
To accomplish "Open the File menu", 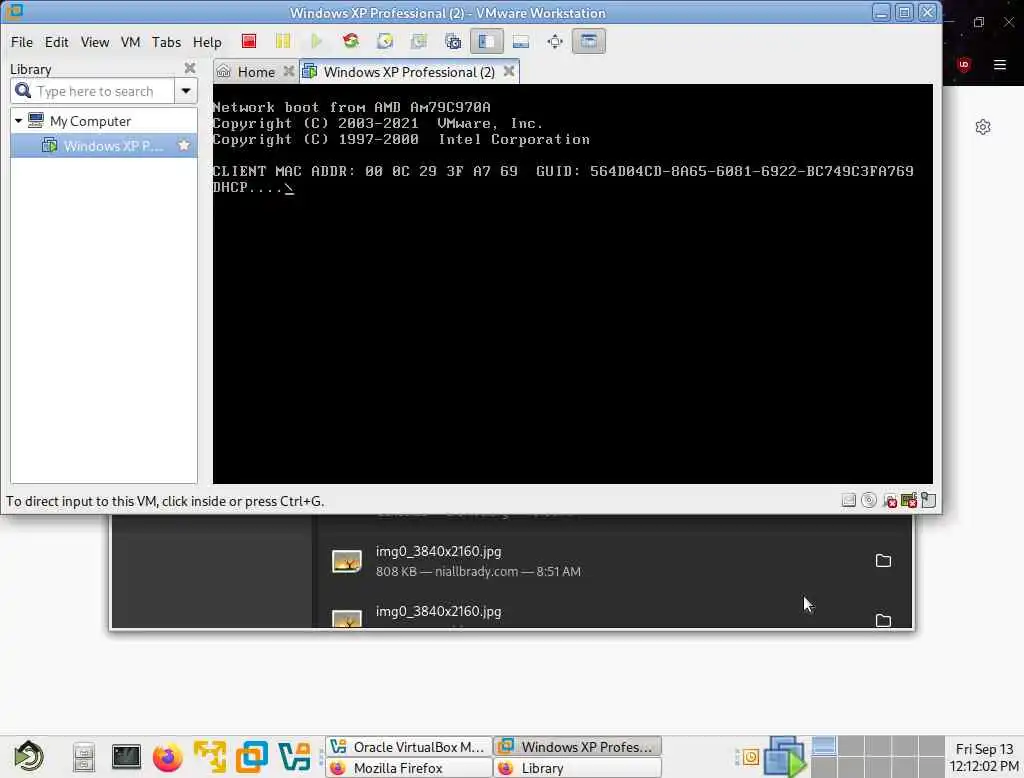I will (22, 42).
